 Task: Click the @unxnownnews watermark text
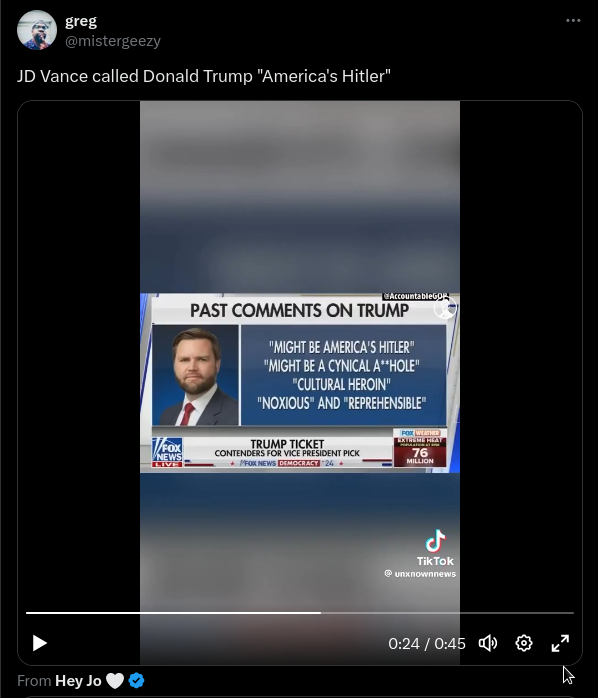coord(420,573)
